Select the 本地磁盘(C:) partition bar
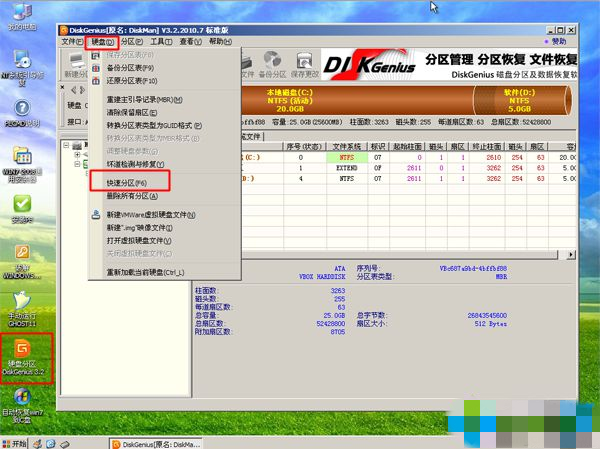This screenshot has width=600, height=449. [x=357, y=101]
